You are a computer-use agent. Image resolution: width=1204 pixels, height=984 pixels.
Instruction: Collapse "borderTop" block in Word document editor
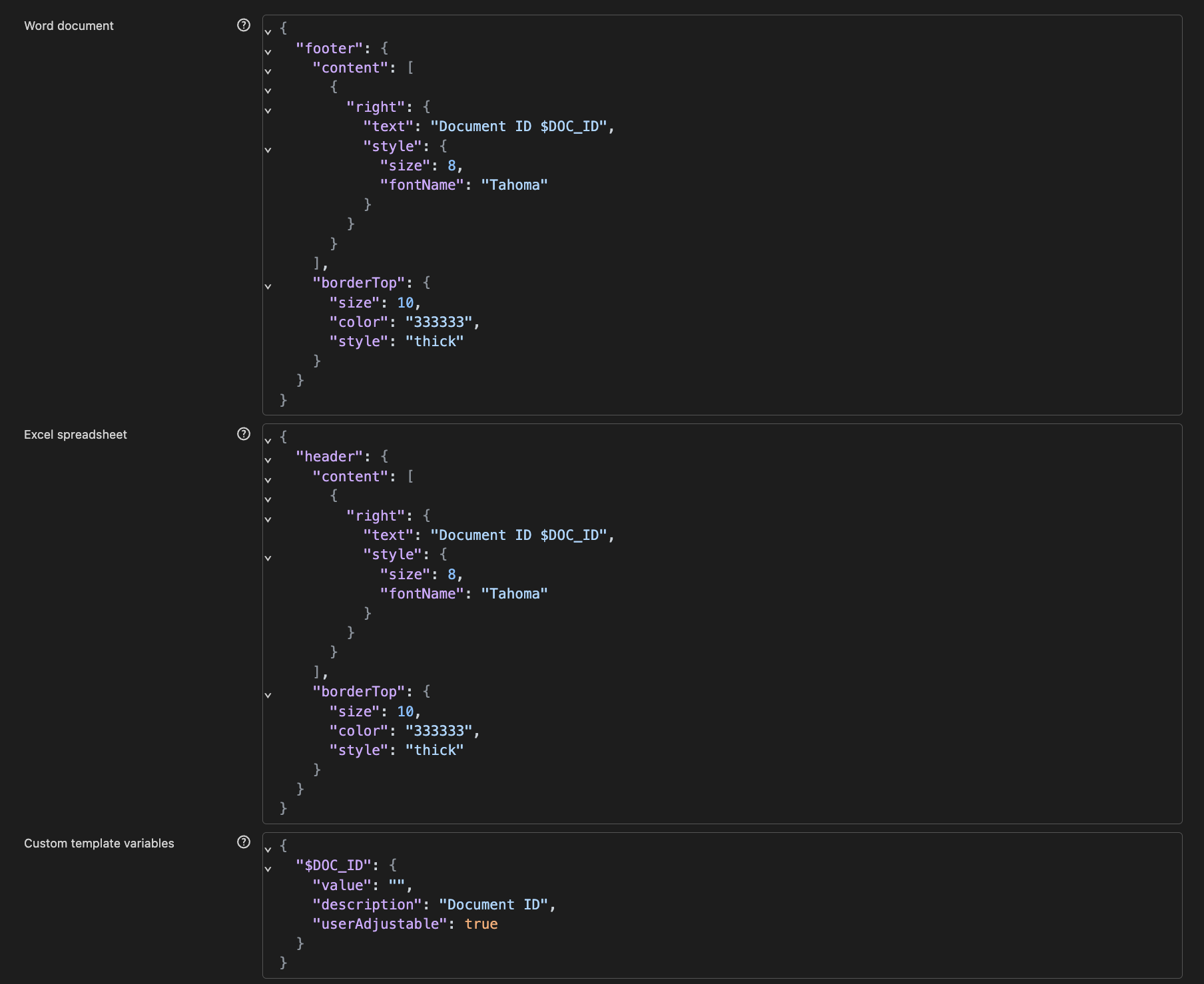268,286
